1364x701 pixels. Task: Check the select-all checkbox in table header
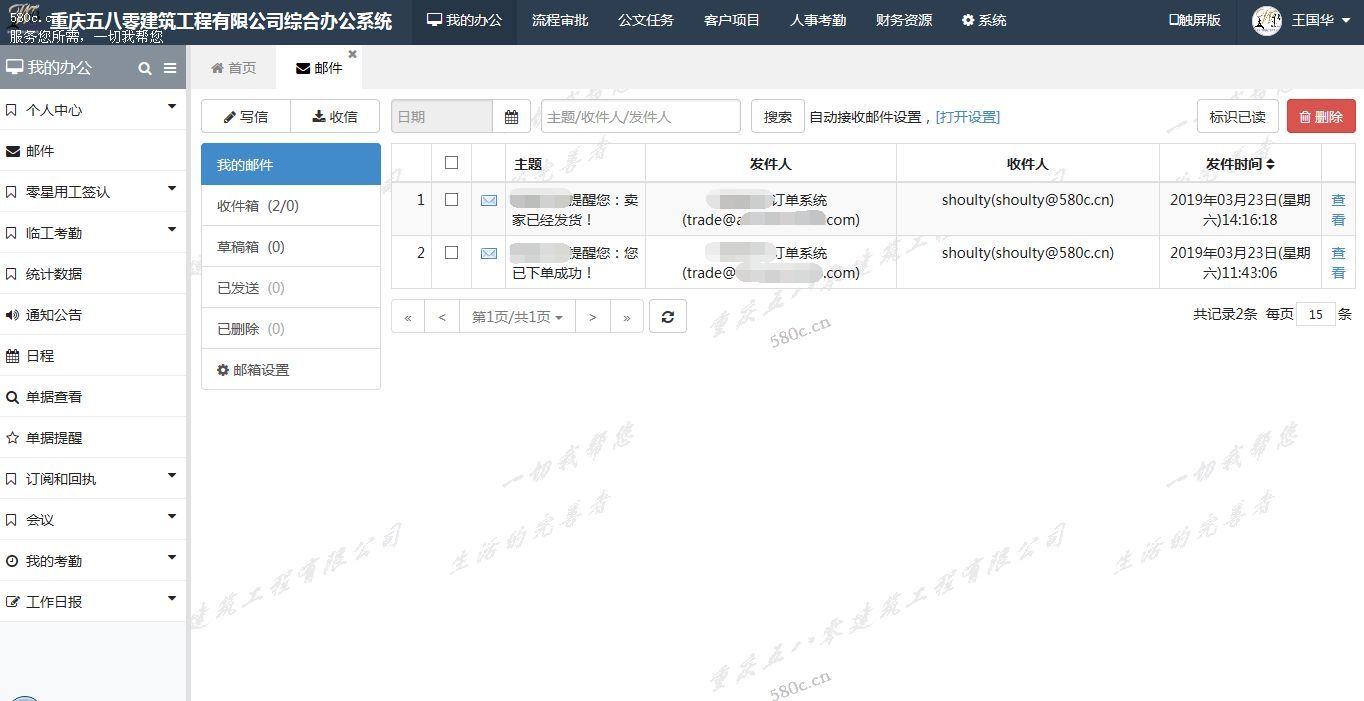(451, 163)
